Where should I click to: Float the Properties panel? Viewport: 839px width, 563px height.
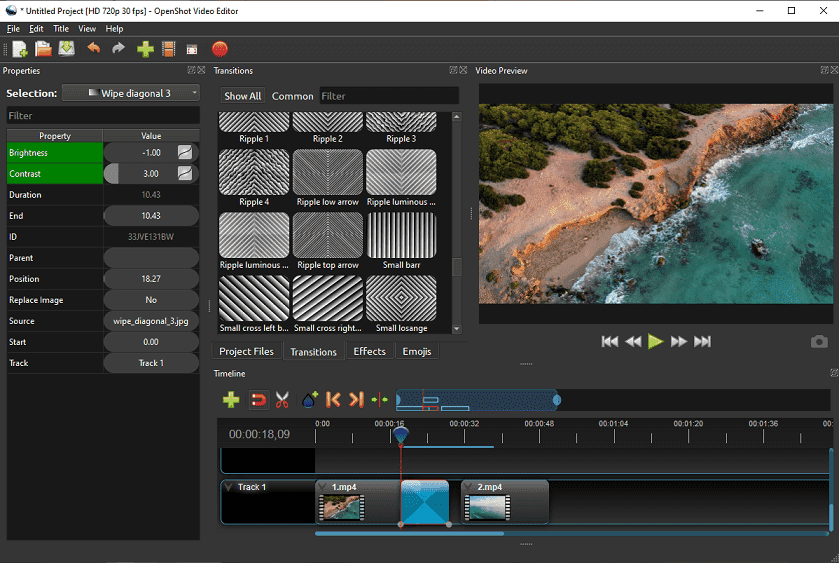[x=191, y=70]
